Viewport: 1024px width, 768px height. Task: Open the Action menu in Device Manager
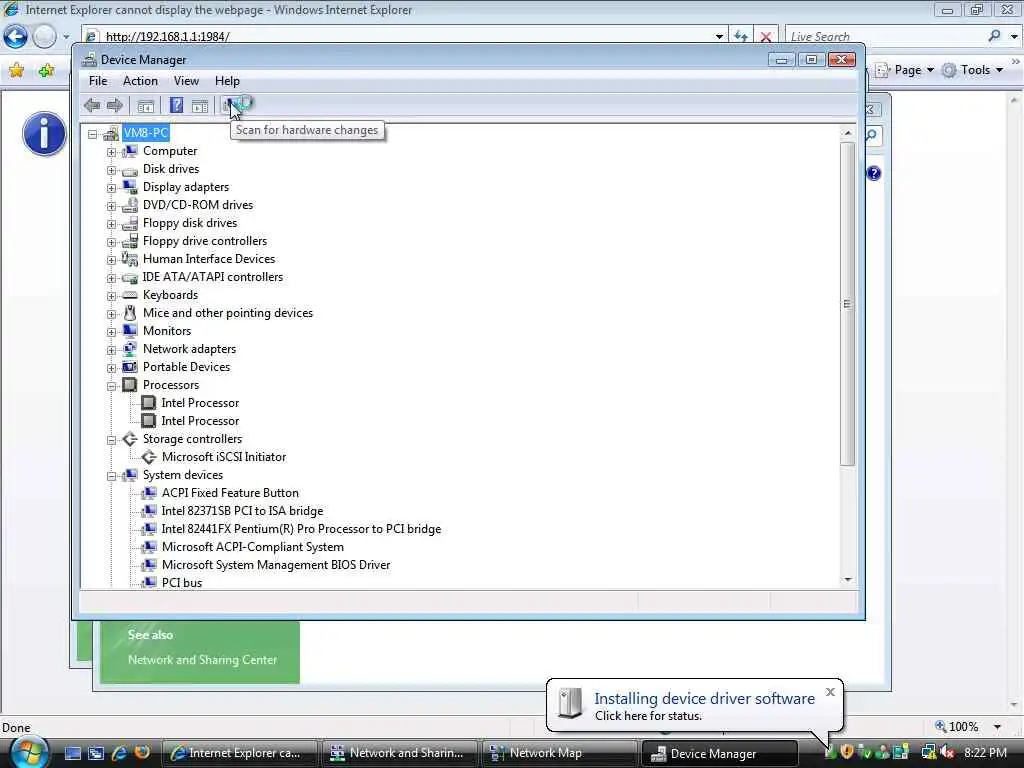140,81
